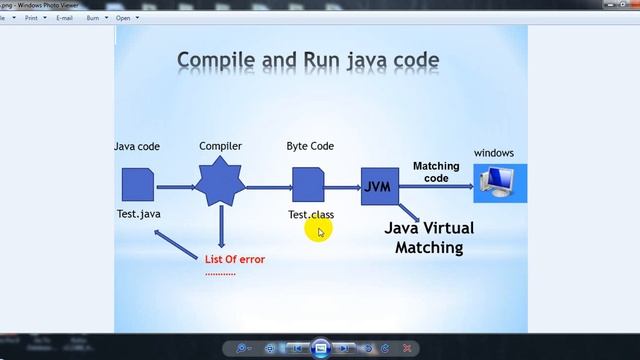This screenshot has height=360, width=640.
Task: Click the blue JVM box
Action: point(380,186)
